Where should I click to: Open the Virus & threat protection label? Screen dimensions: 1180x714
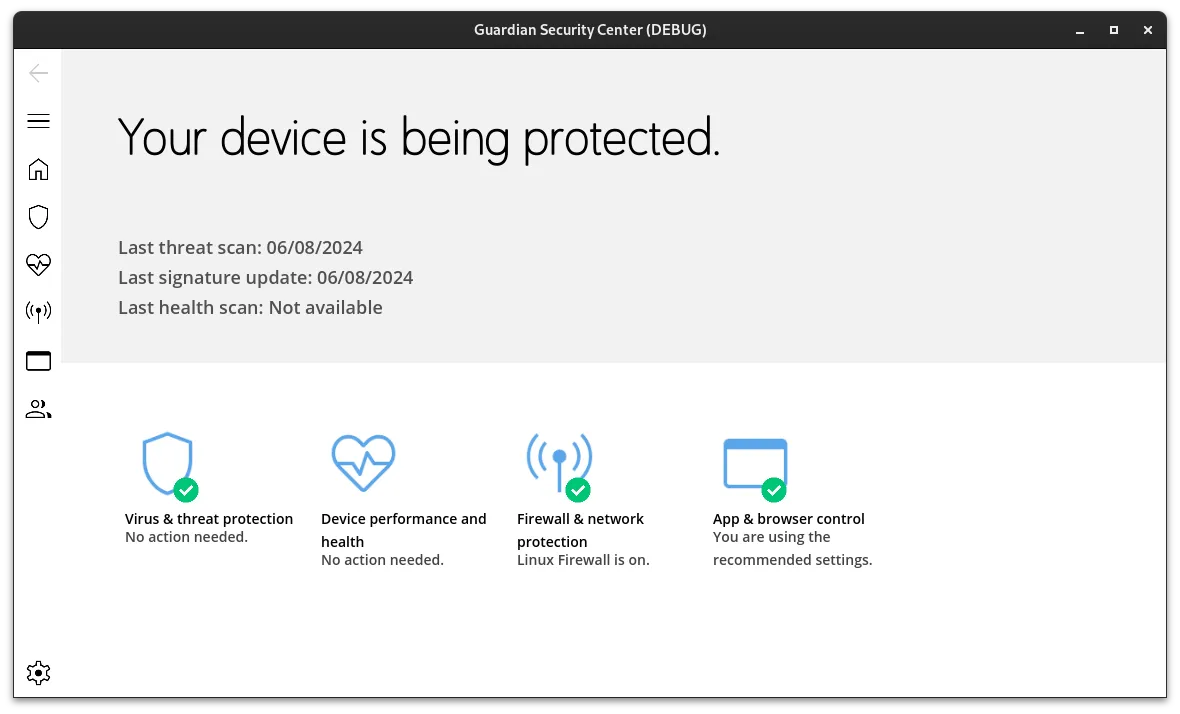209,519
